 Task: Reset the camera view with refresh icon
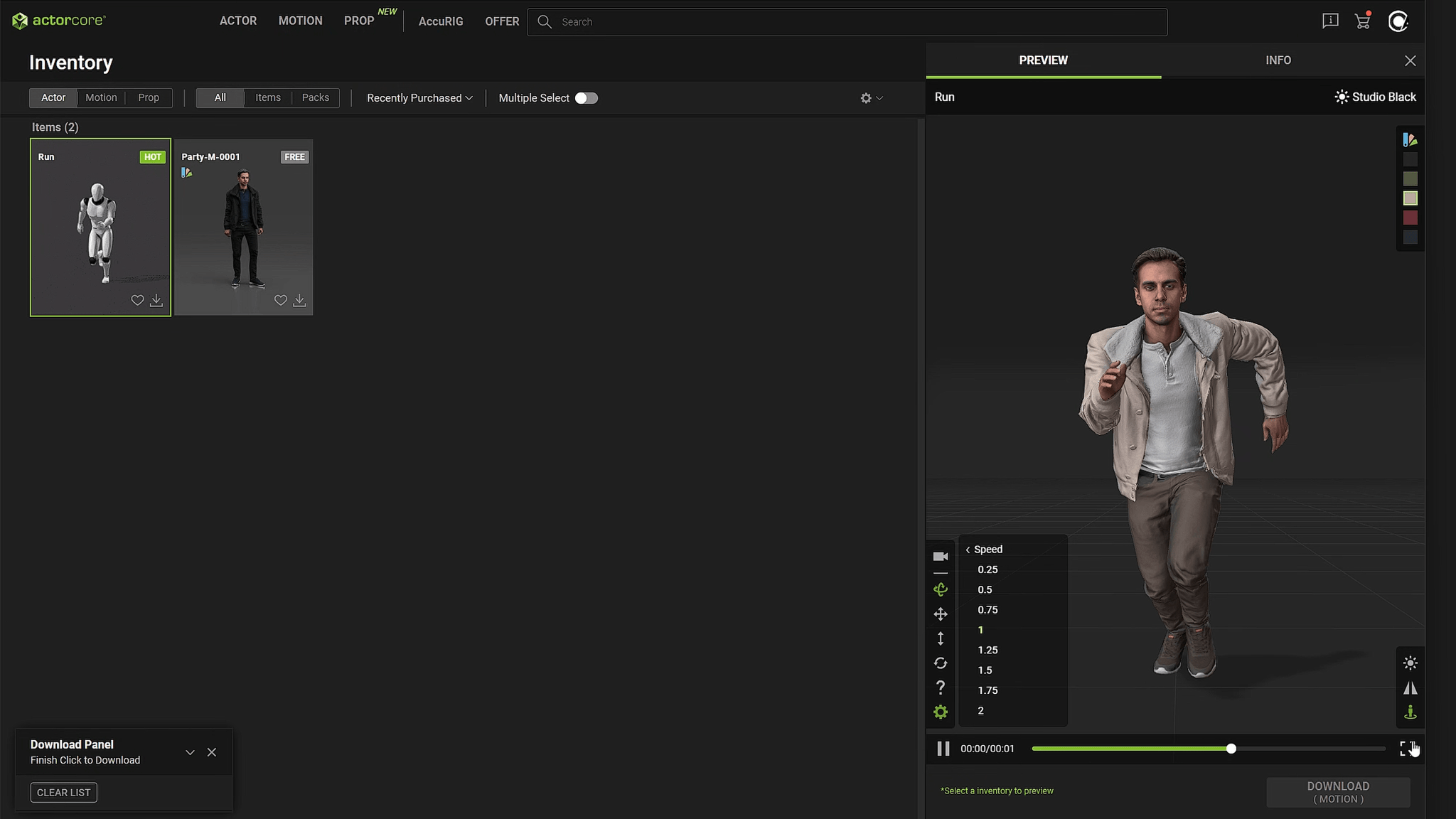[x=941, y=663]
